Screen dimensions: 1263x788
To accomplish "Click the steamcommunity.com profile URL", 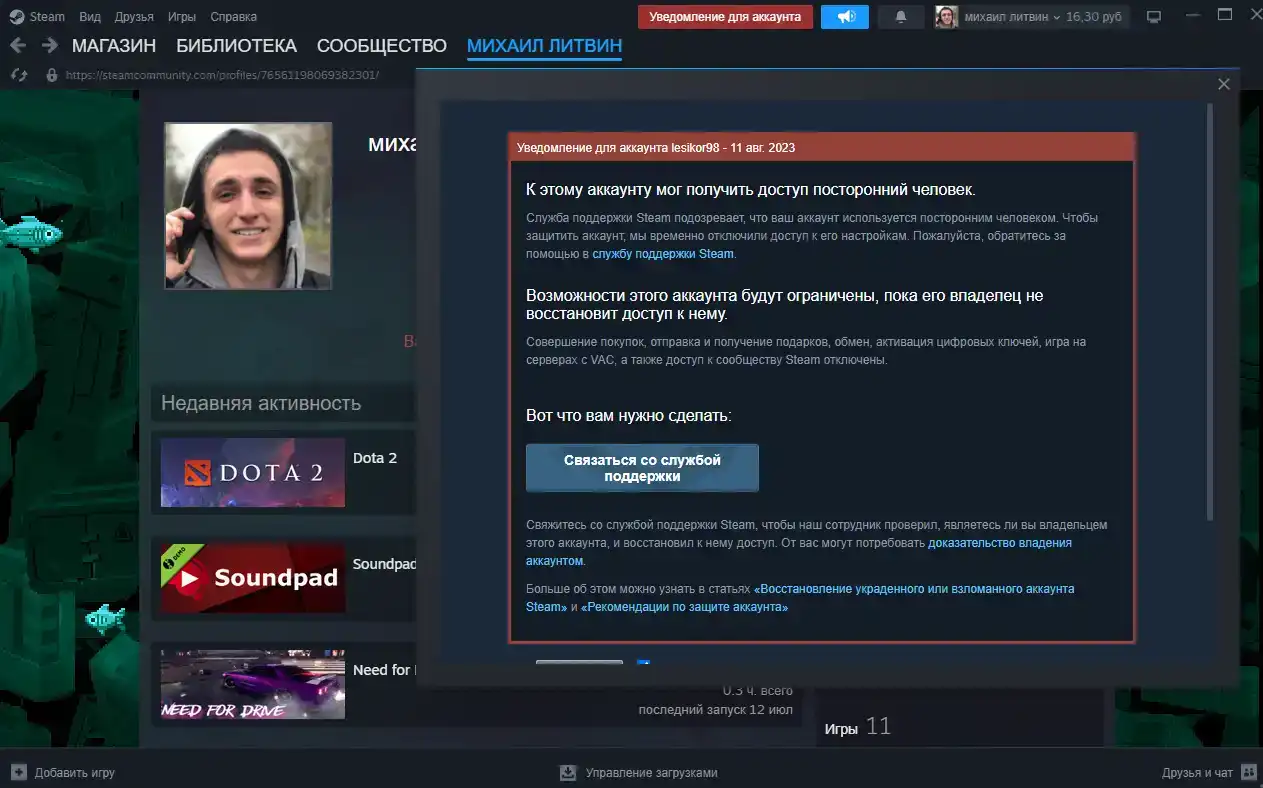I will [x=222, y=75].
